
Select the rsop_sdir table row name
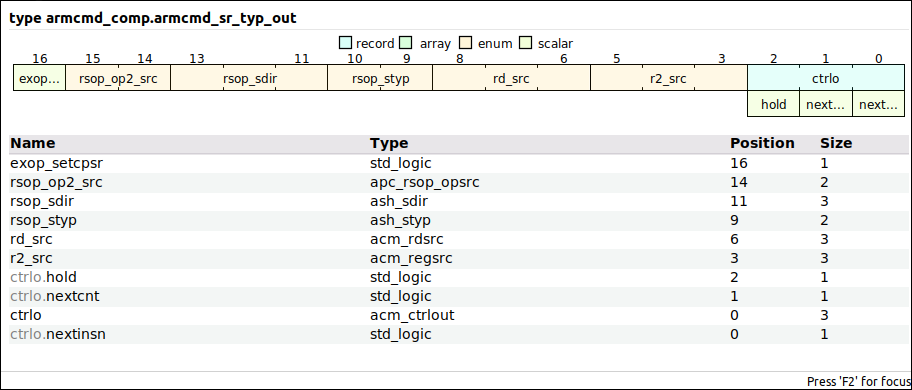point(42,202)
